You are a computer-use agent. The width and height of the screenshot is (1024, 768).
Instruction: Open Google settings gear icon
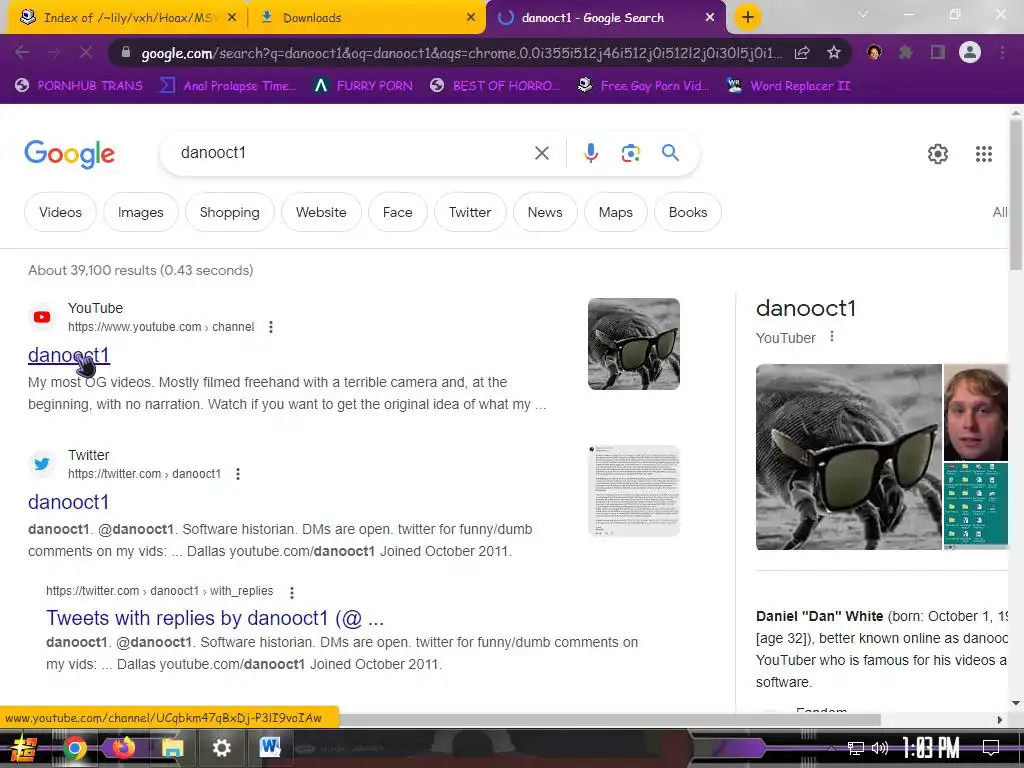click(x=938, y=154)
